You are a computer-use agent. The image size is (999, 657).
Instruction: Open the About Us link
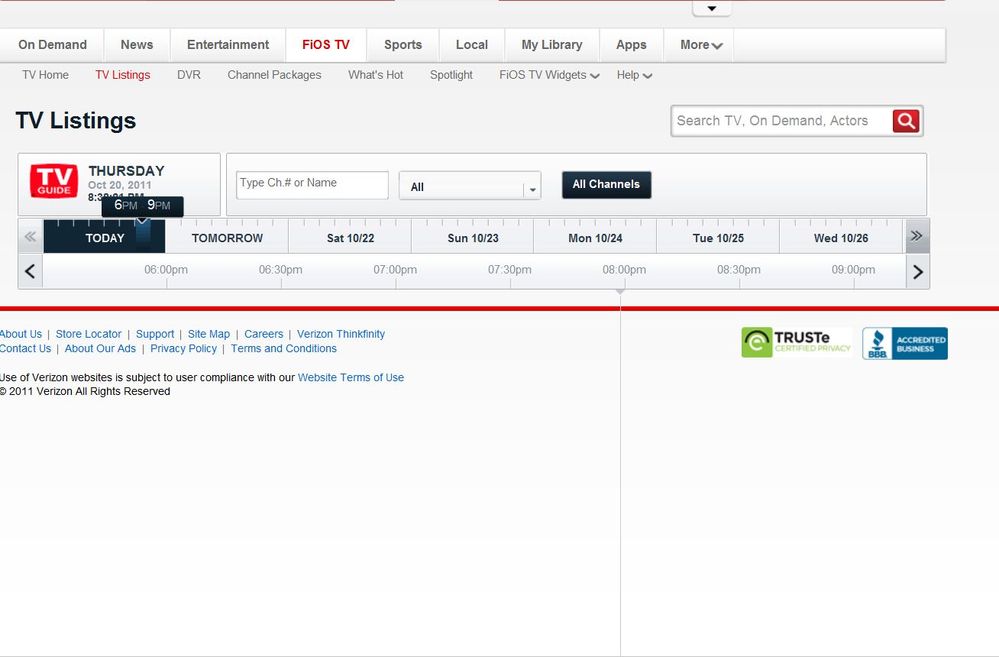(20, 334)
